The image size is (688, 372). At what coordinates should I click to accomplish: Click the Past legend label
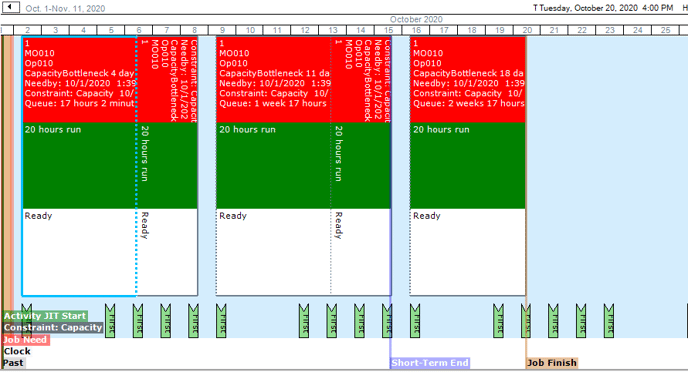coord(13,363)
